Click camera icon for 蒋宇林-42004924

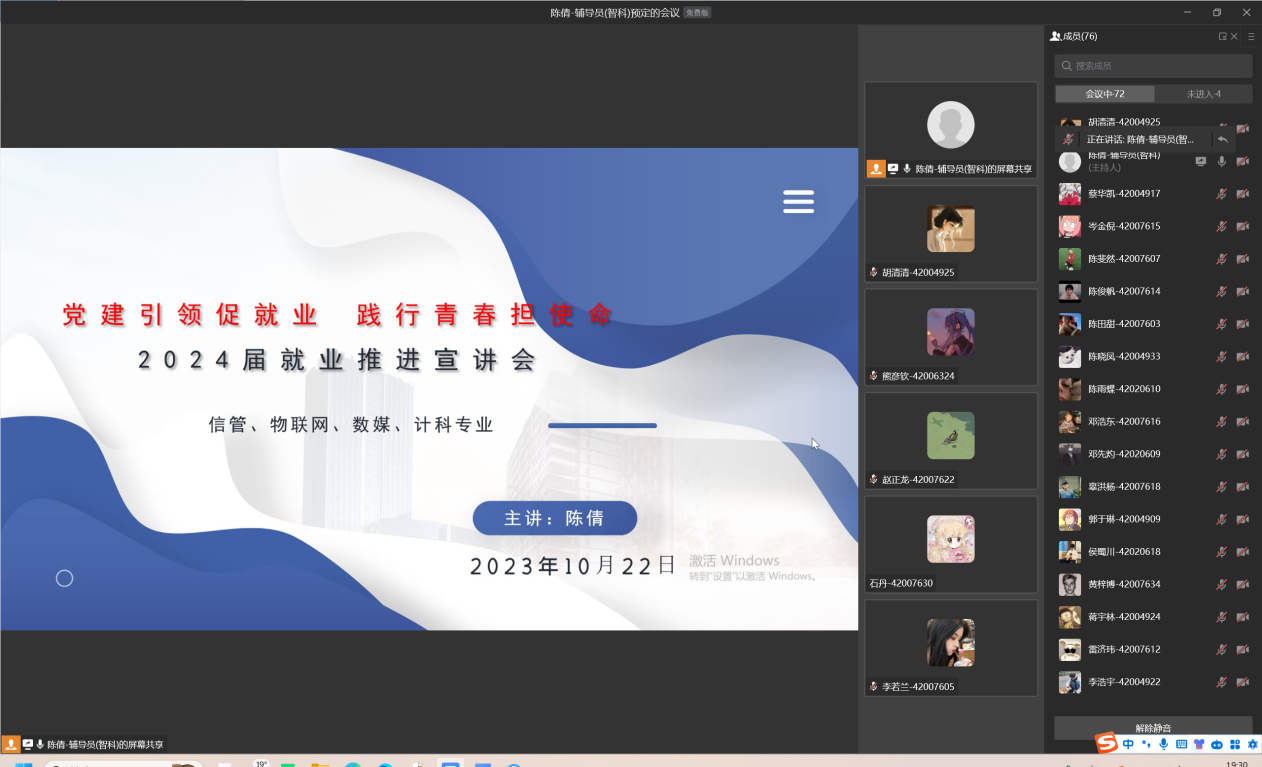(x=1242, y=617)
